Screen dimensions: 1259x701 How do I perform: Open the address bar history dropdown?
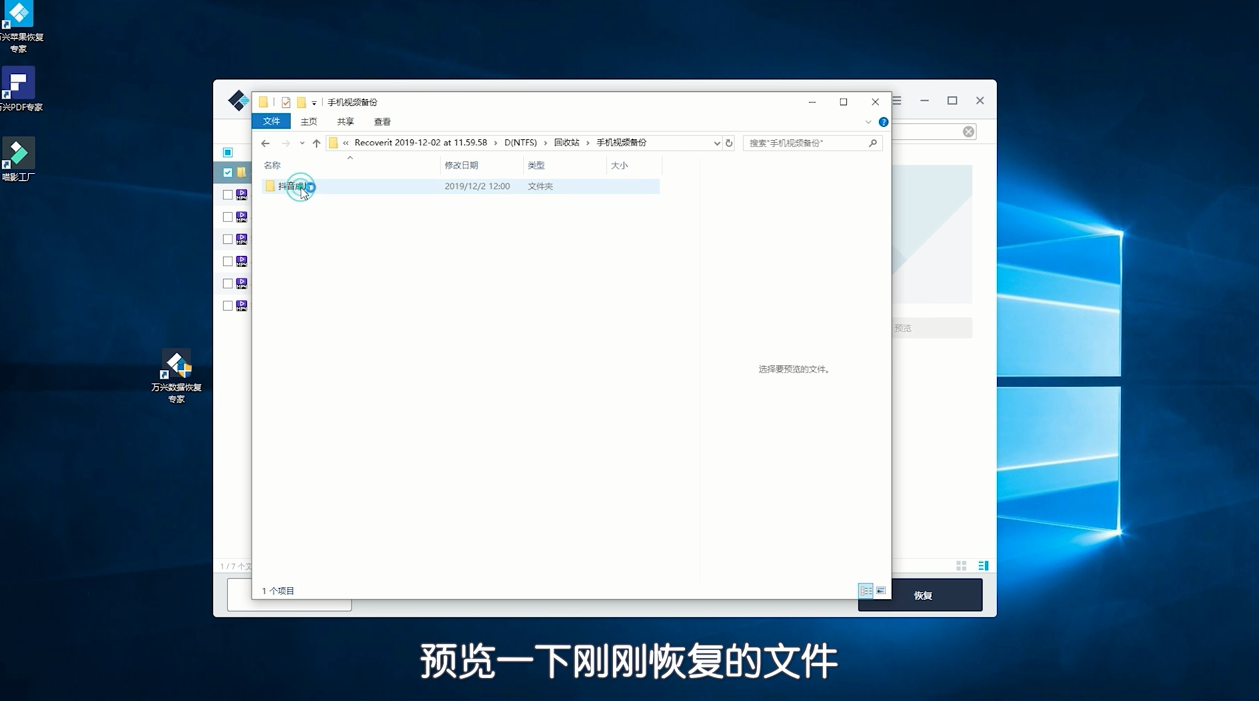(x=716, y=143)
